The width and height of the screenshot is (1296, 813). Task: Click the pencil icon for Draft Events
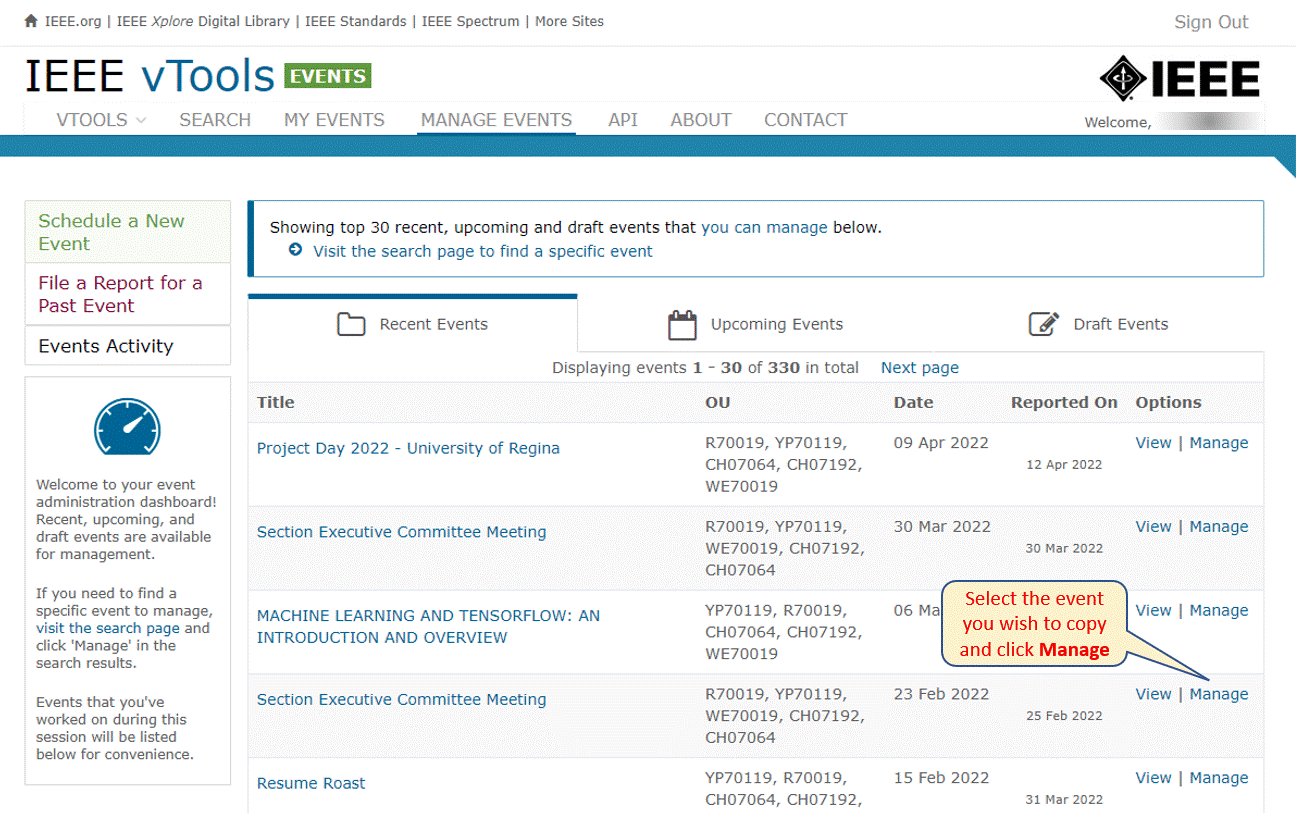pos(1044,324)
